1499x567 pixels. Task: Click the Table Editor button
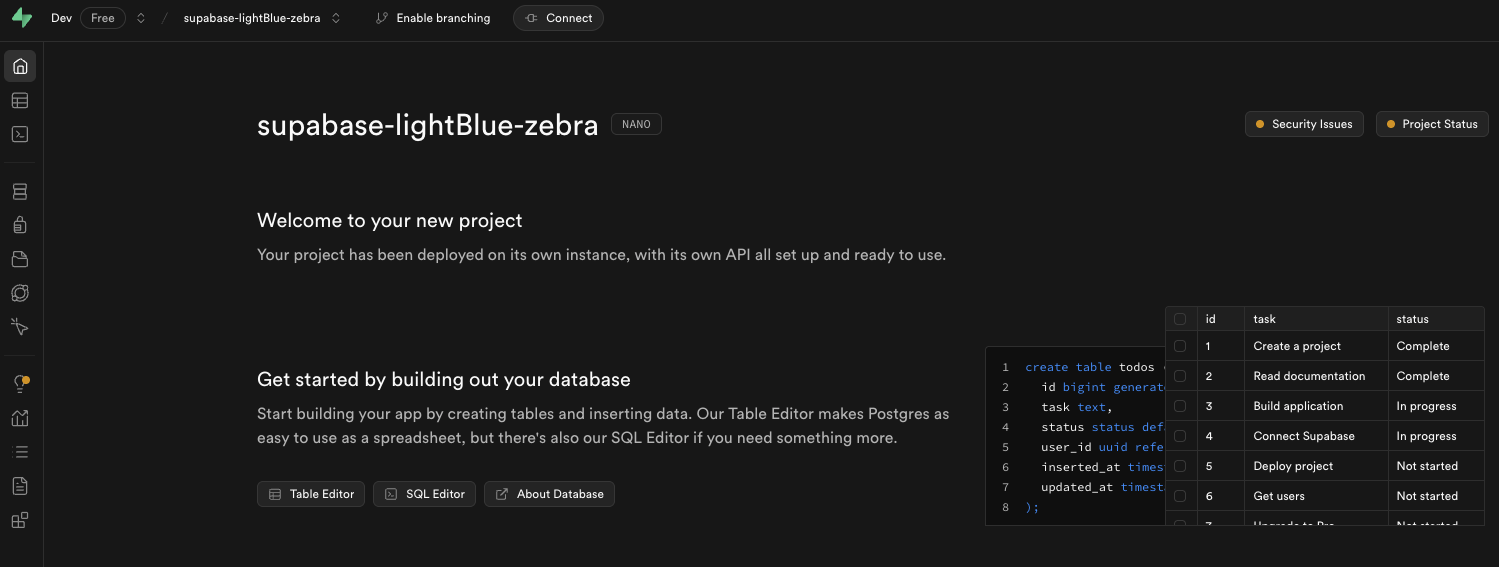pyautogui.click(x=312, y=494)
